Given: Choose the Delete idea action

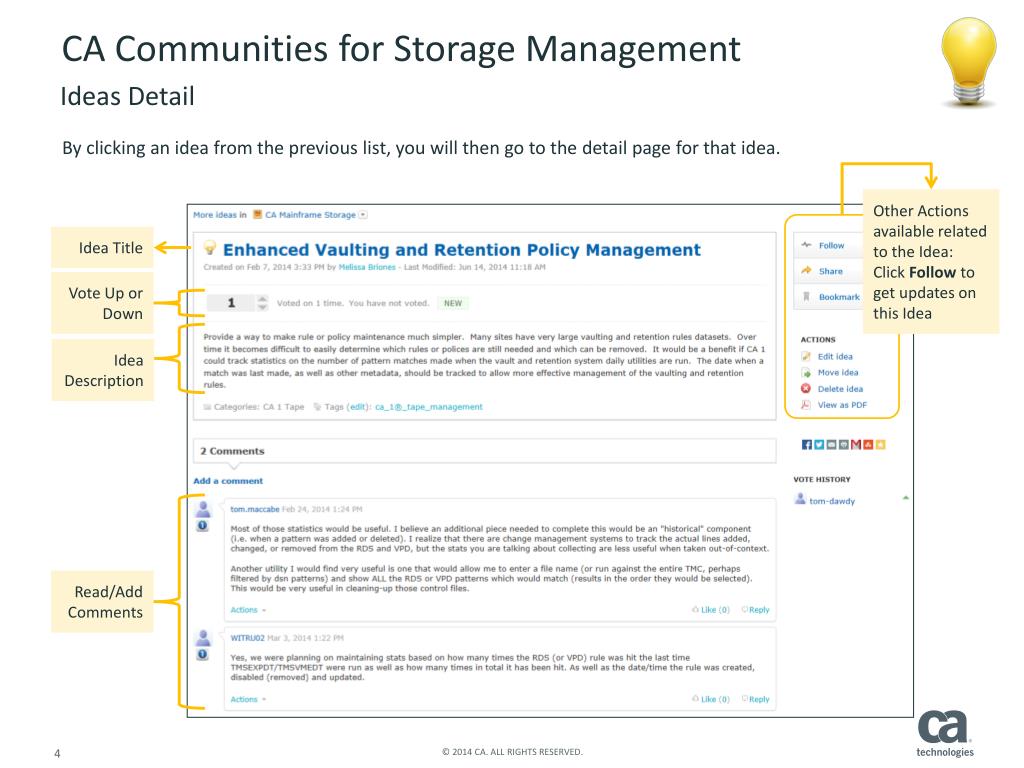Looking at the screenshot, I should (x=840, y=389).
